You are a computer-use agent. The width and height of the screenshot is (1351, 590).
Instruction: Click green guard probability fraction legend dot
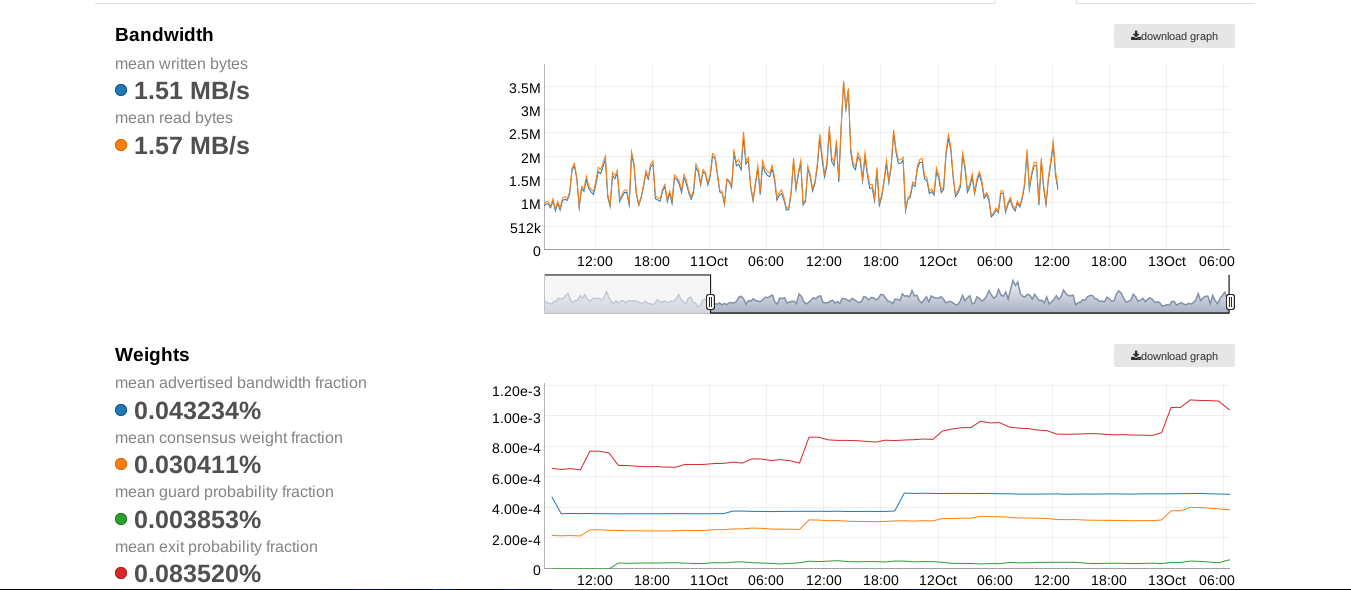point(121,519)
